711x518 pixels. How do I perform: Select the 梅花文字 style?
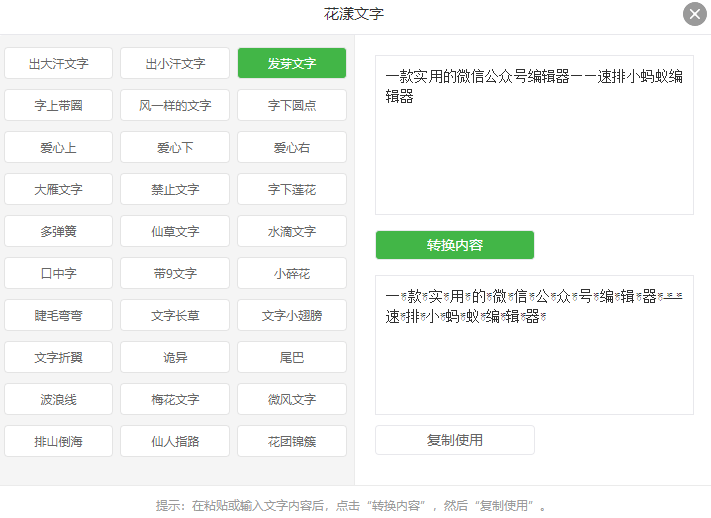click(x=175, y=399)
